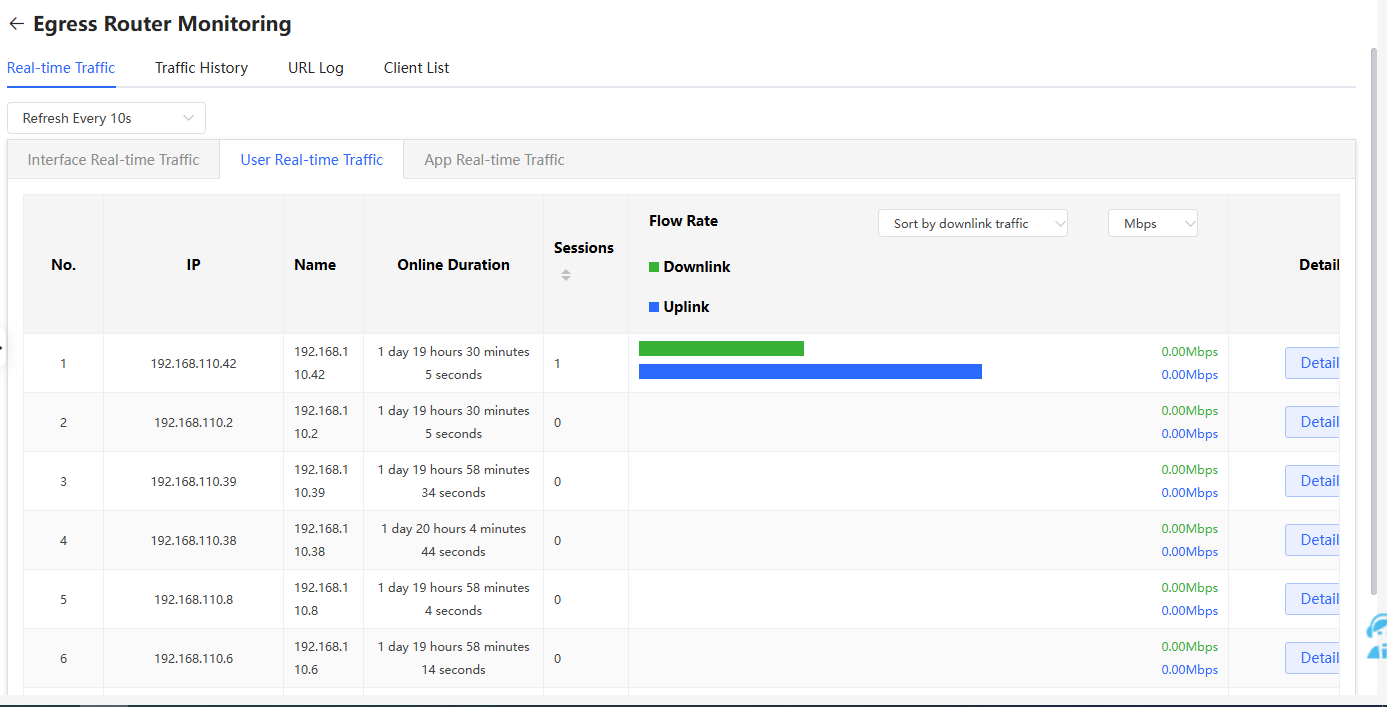
Task: Click the blue assistant icon at right edge
Action: click(1377, 636)
